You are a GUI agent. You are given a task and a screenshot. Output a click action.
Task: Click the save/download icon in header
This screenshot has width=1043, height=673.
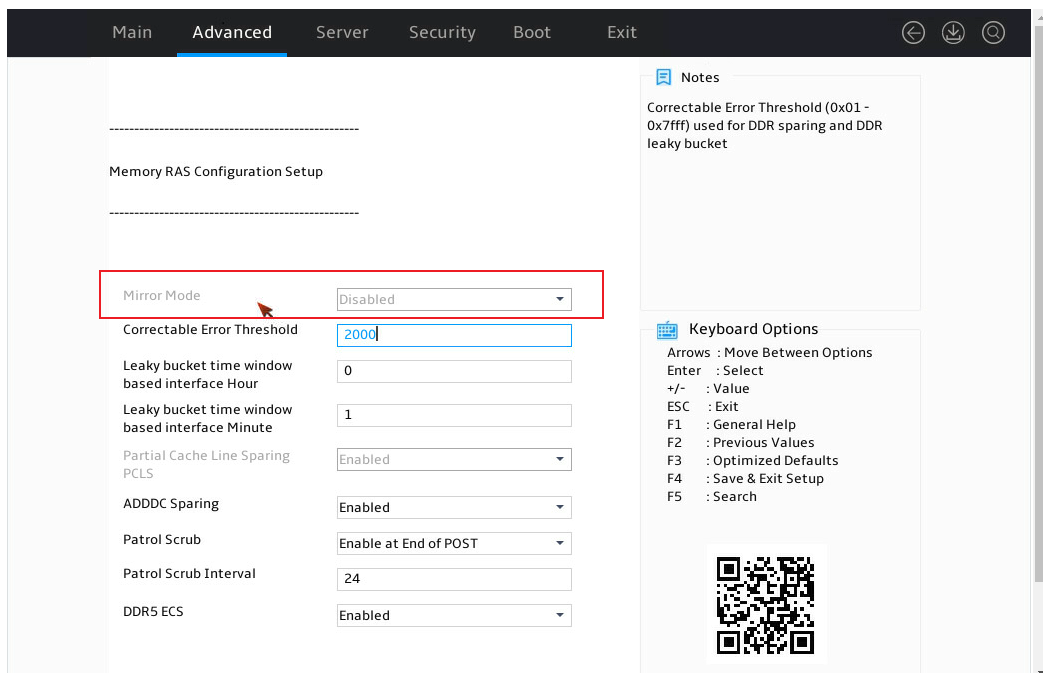pos(953,33)
